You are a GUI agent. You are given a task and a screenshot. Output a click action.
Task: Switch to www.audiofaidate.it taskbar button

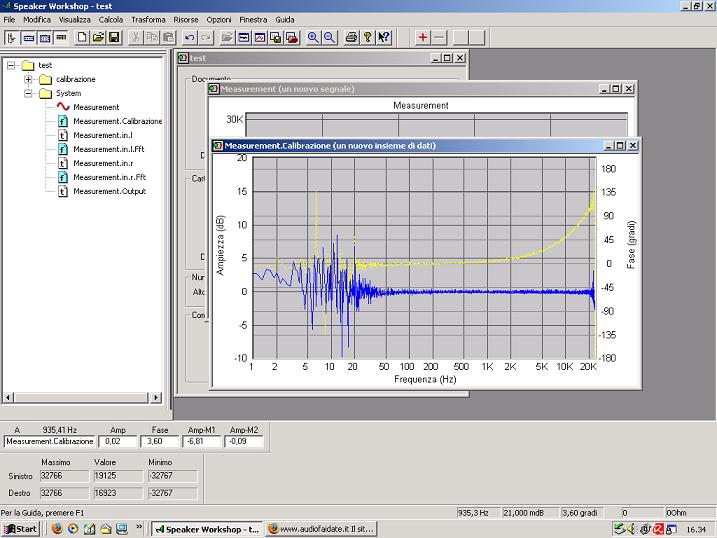[x=322, y=529]
